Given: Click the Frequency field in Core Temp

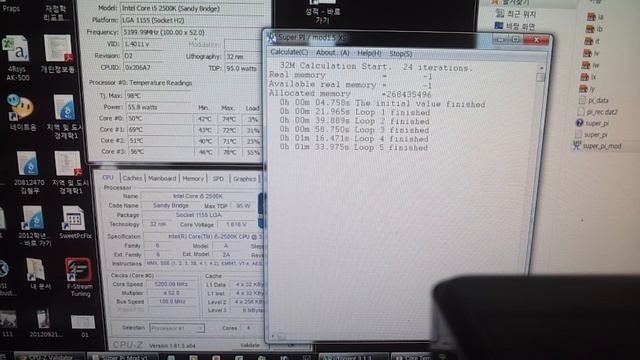Looking at the screenshot, I should point(192,32).
